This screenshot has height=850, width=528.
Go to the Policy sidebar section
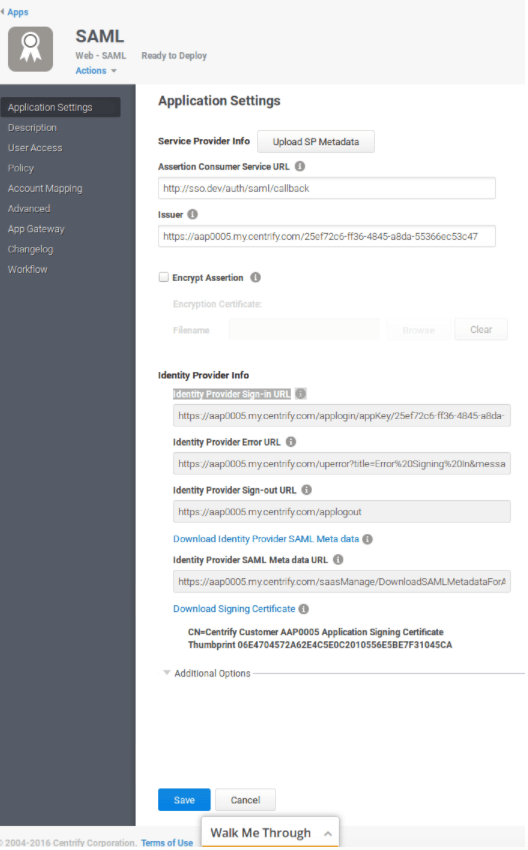(x=21, y=168)
